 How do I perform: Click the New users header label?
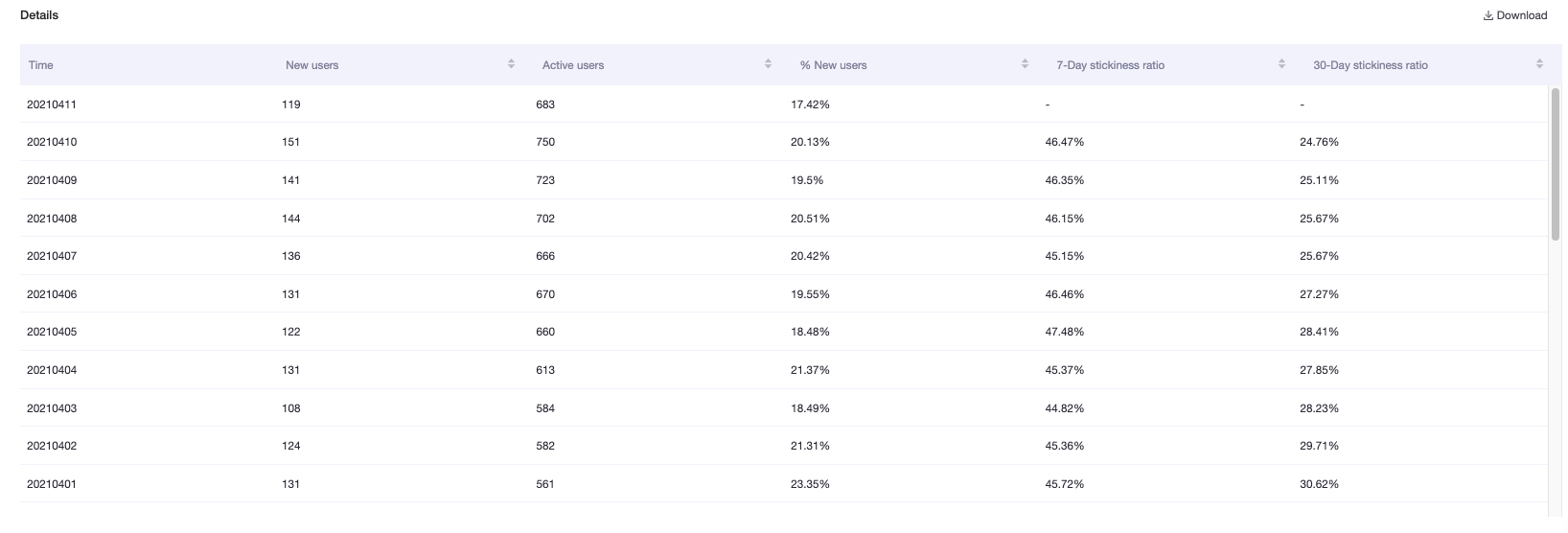pyautogui.click(x=312, y=65)
